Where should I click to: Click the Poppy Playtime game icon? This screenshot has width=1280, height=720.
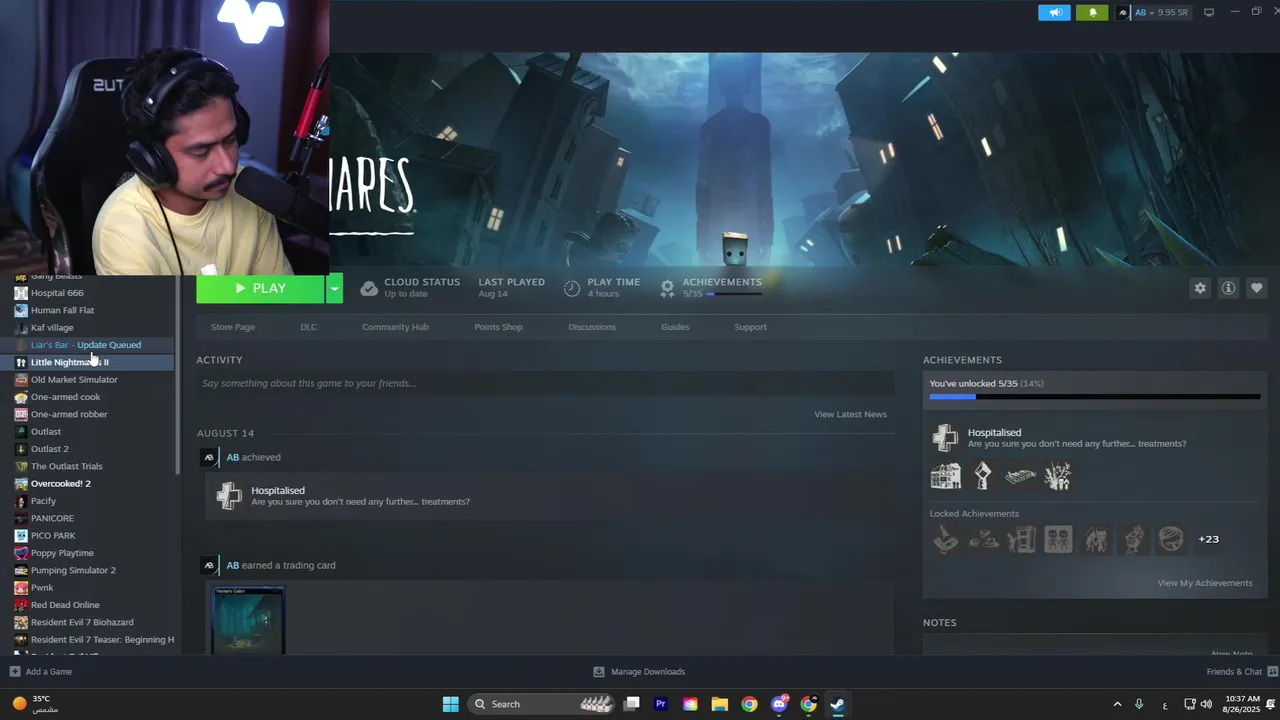pyautogui.click(x=21, y=553)
